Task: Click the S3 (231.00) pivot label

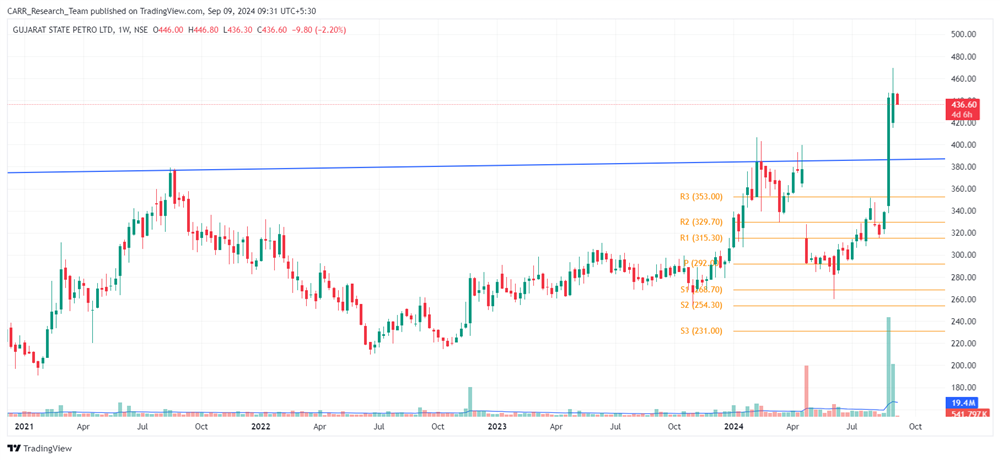Action: click(x=701, y=331)
